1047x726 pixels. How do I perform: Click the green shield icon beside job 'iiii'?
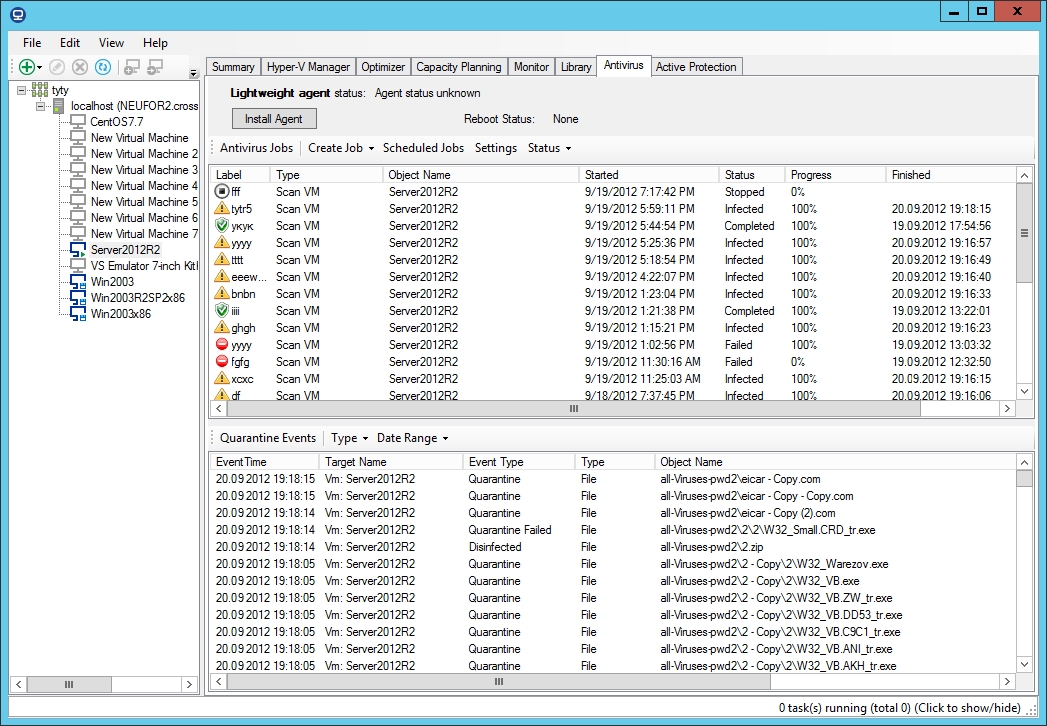coord(222,311)
